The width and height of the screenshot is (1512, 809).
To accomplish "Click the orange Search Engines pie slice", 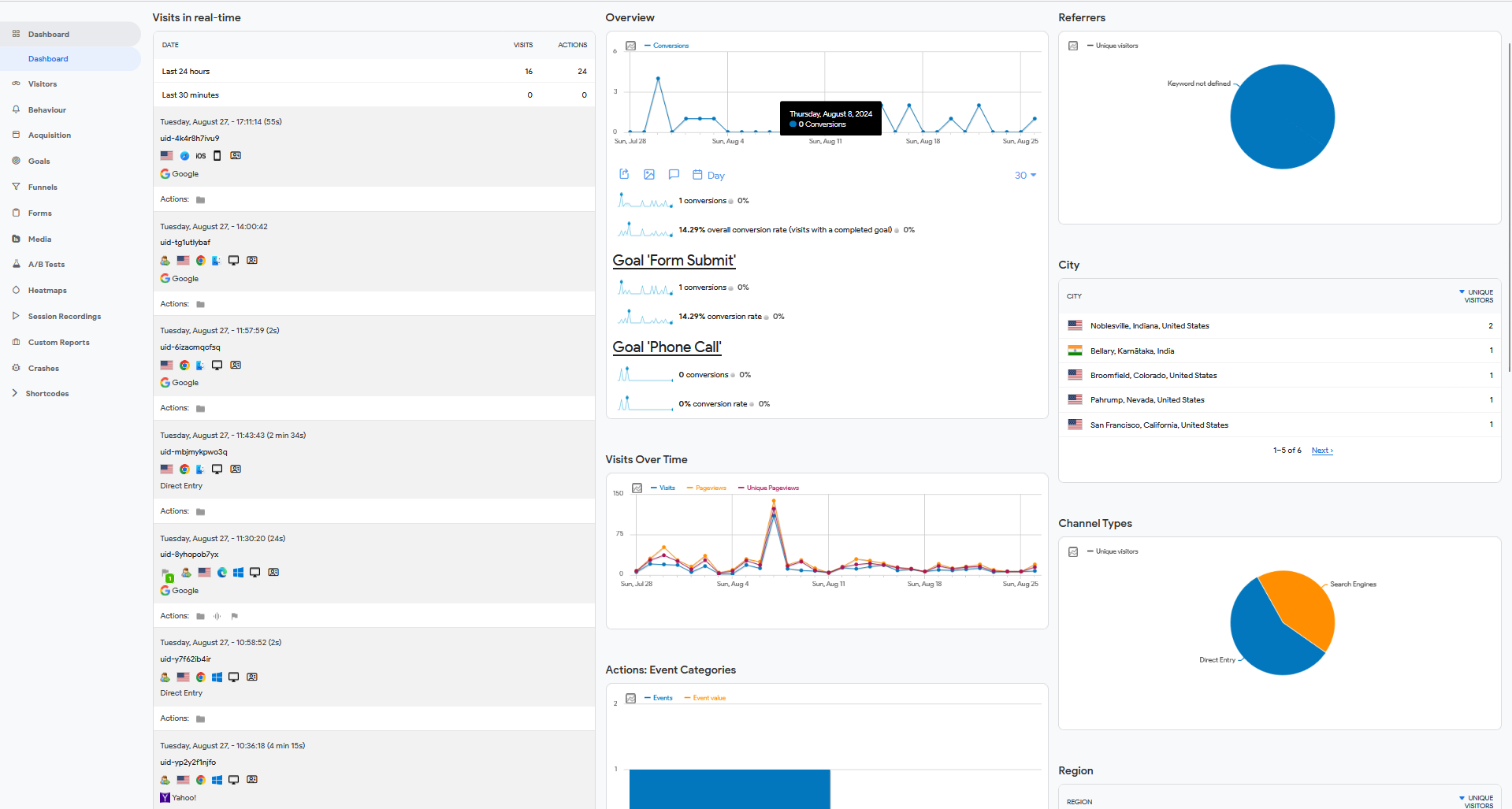I will pos(1300,607).
